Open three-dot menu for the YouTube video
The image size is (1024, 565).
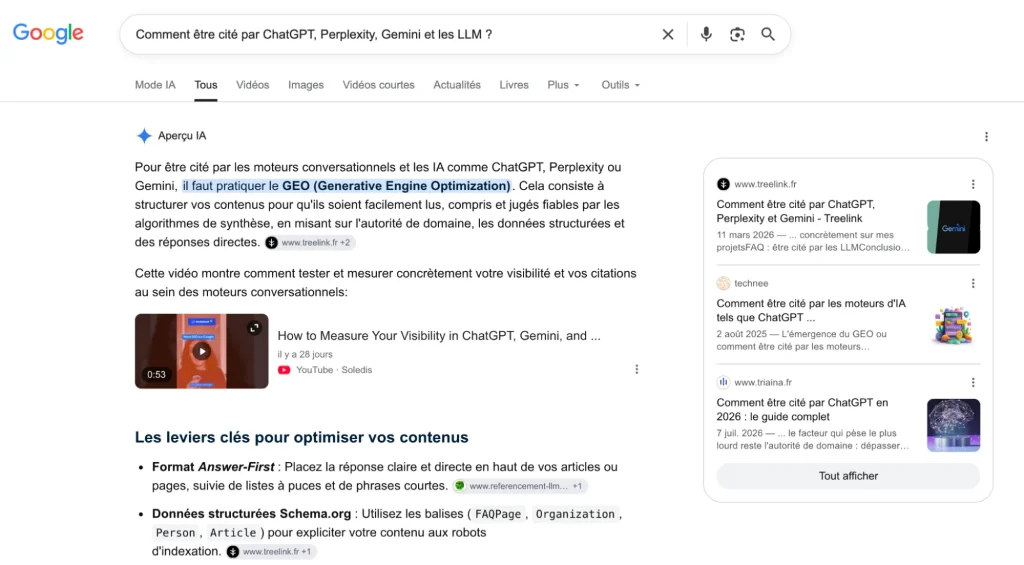pyautogui.click(x=637, y=369)
